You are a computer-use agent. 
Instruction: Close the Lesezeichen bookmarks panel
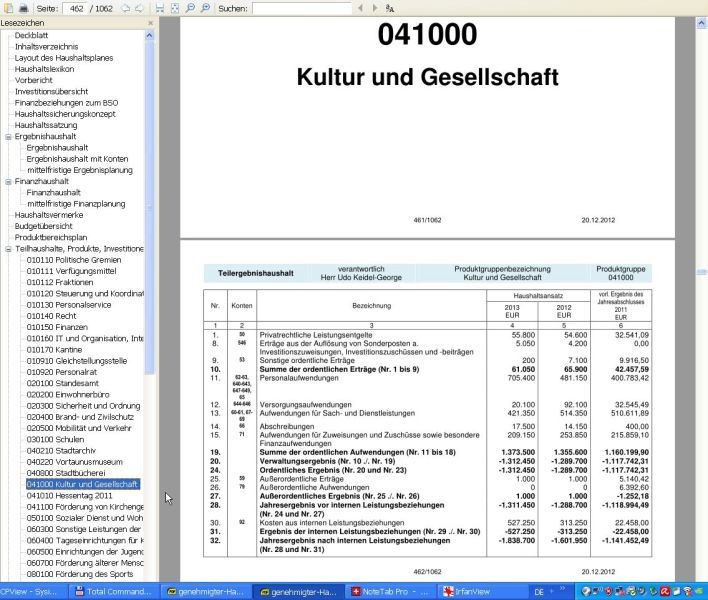click(x=150, y=22)
